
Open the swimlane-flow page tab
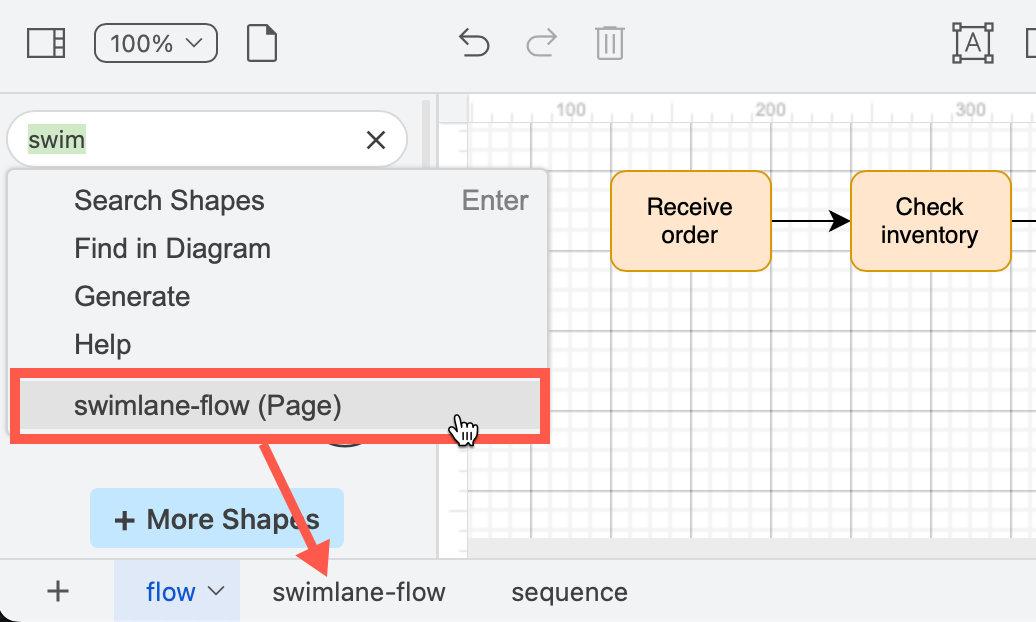point(359,591)
